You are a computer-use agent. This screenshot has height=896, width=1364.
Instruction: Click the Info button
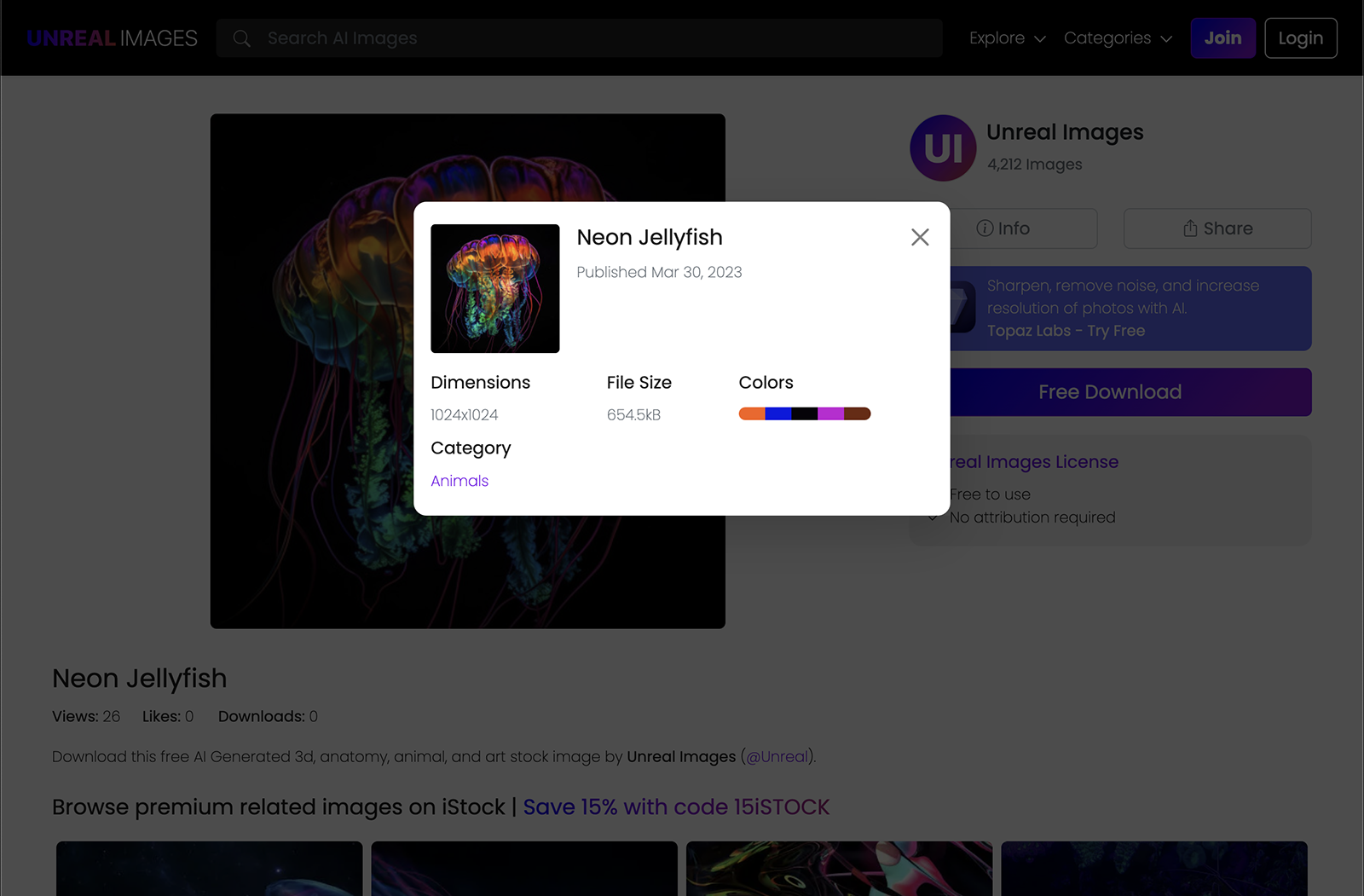(x=1023, y=228)
